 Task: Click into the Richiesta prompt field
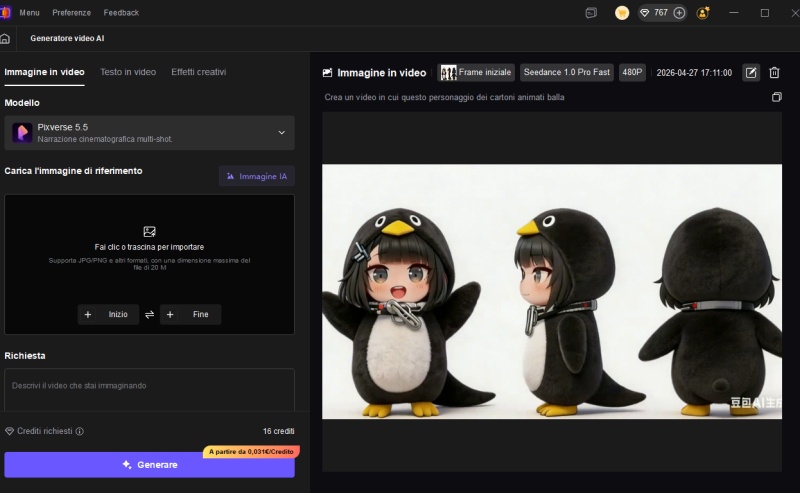tap(149, 390)
